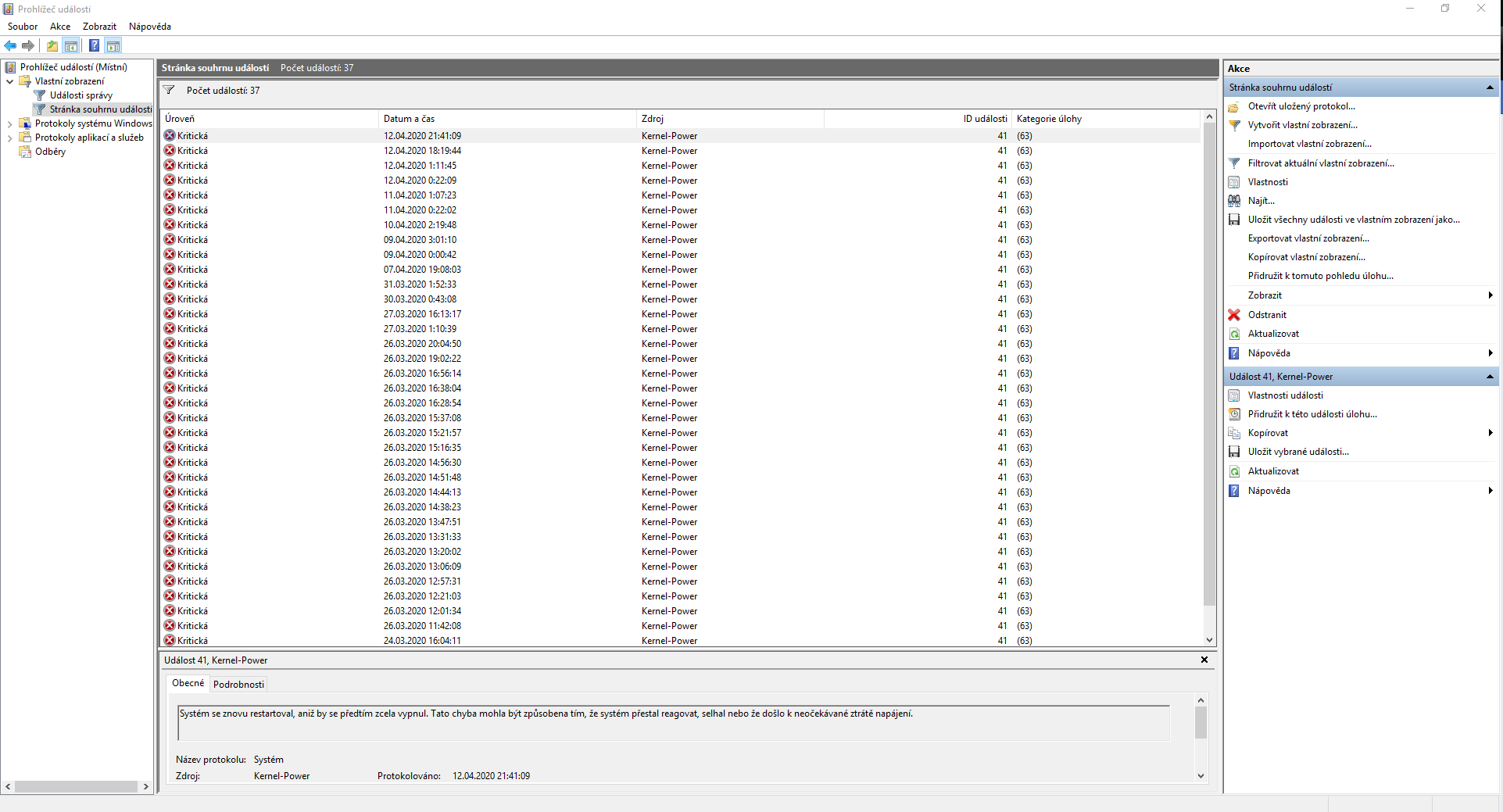Select the event dated 31.03.2020 1:52:33

pyautogui.click(x=680, y=284)
